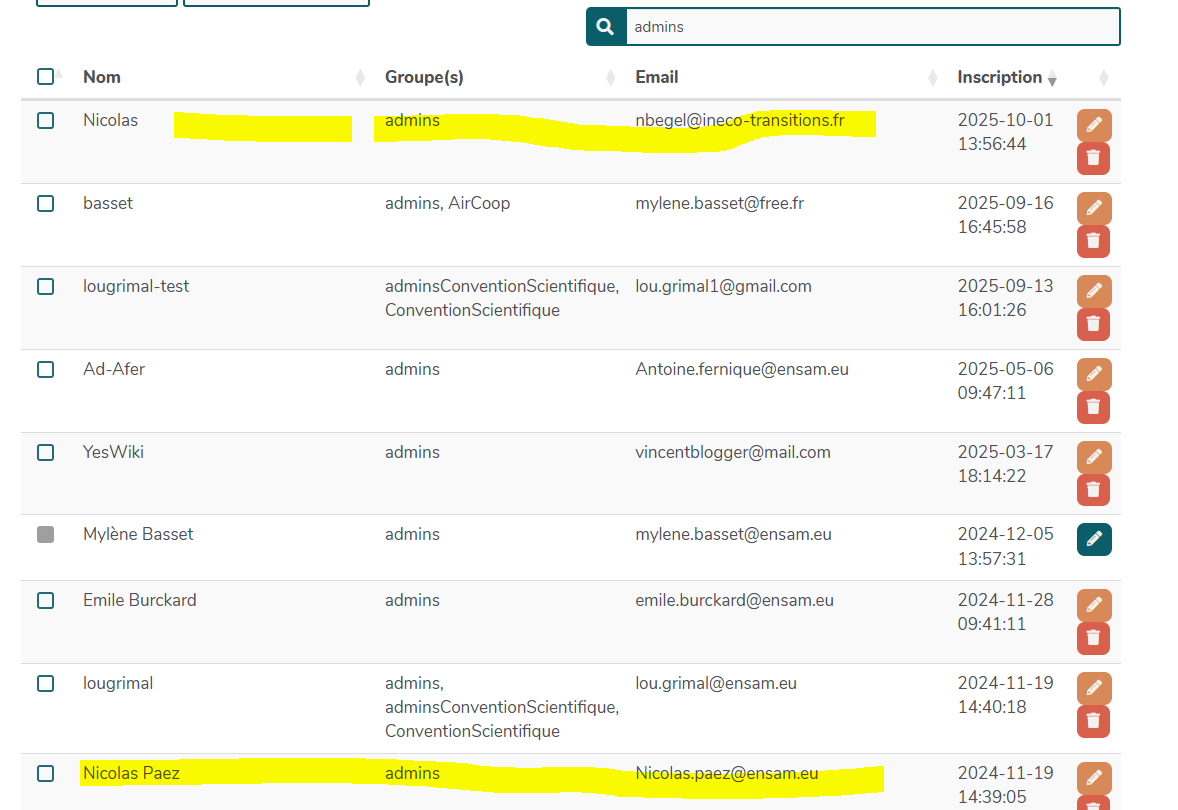Click the search magnifier icon
Screen dimensions: 1178x810
click(x=605, y=27)
